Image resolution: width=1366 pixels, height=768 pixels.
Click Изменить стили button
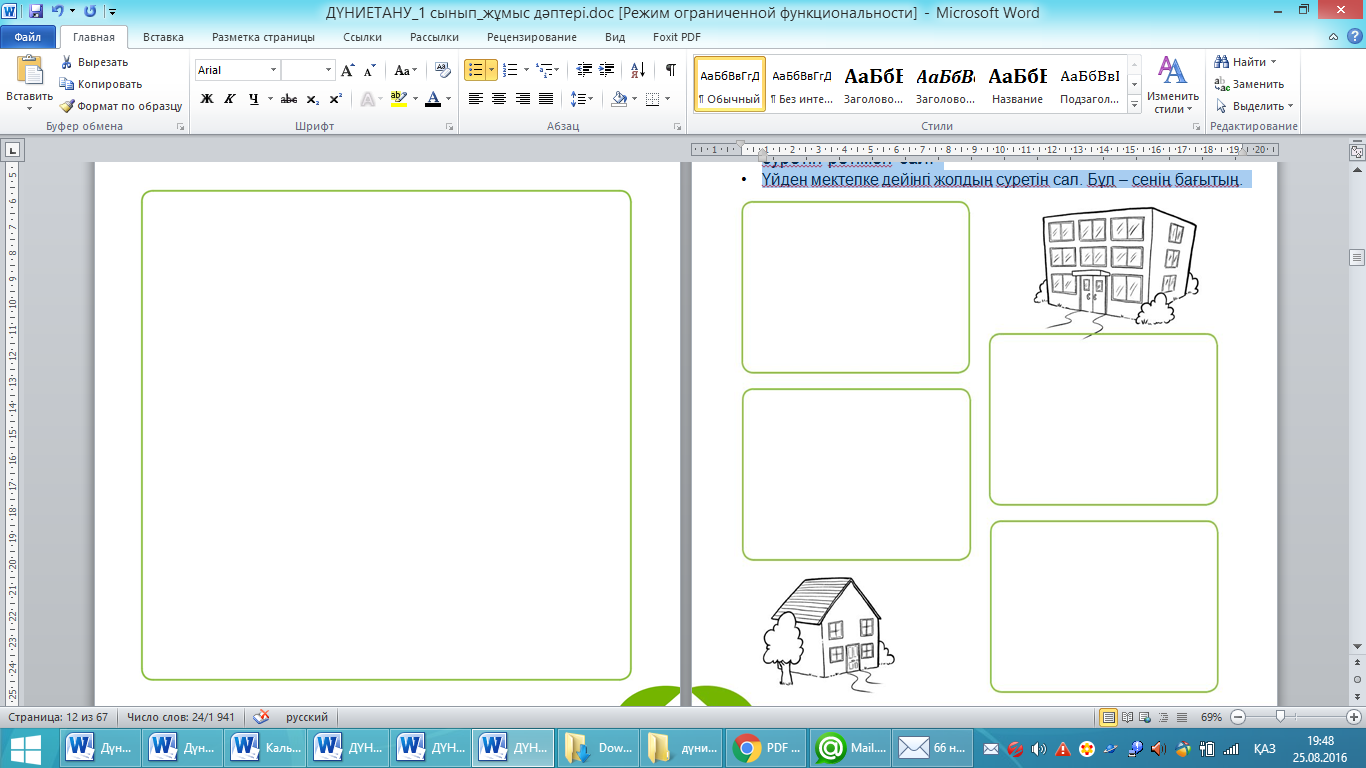pyautogui.click(x=1172, y=84)
